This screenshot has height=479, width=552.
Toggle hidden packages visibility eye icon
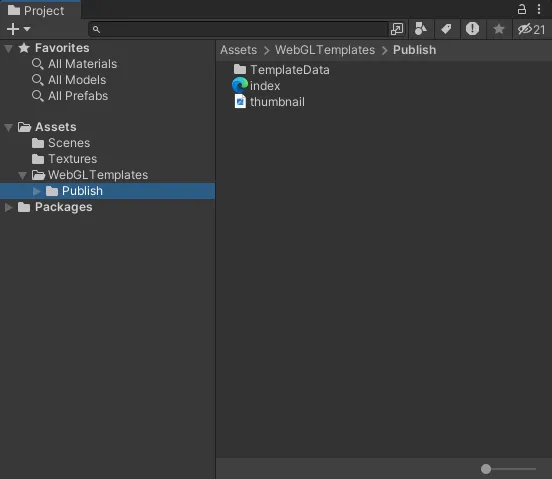coord(531,29)
